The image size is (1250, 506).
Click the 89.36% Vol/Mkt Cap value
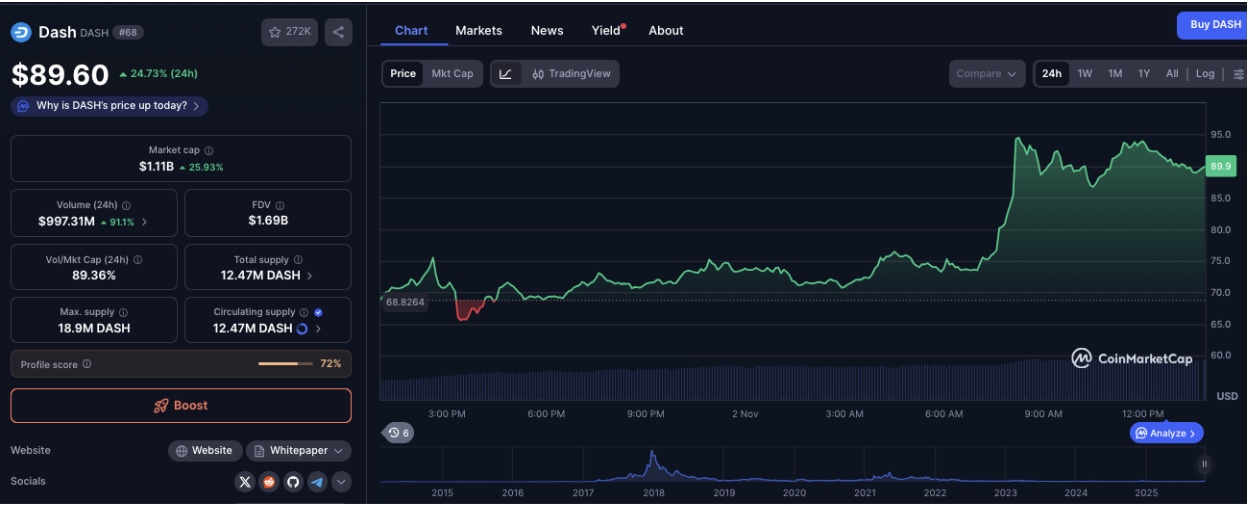(x=94, y=275)
